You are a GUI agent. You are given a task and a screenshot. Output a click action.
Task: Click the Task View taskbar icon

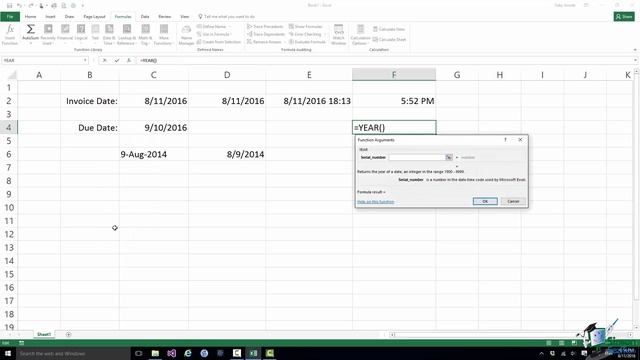[x=138, y=353]
